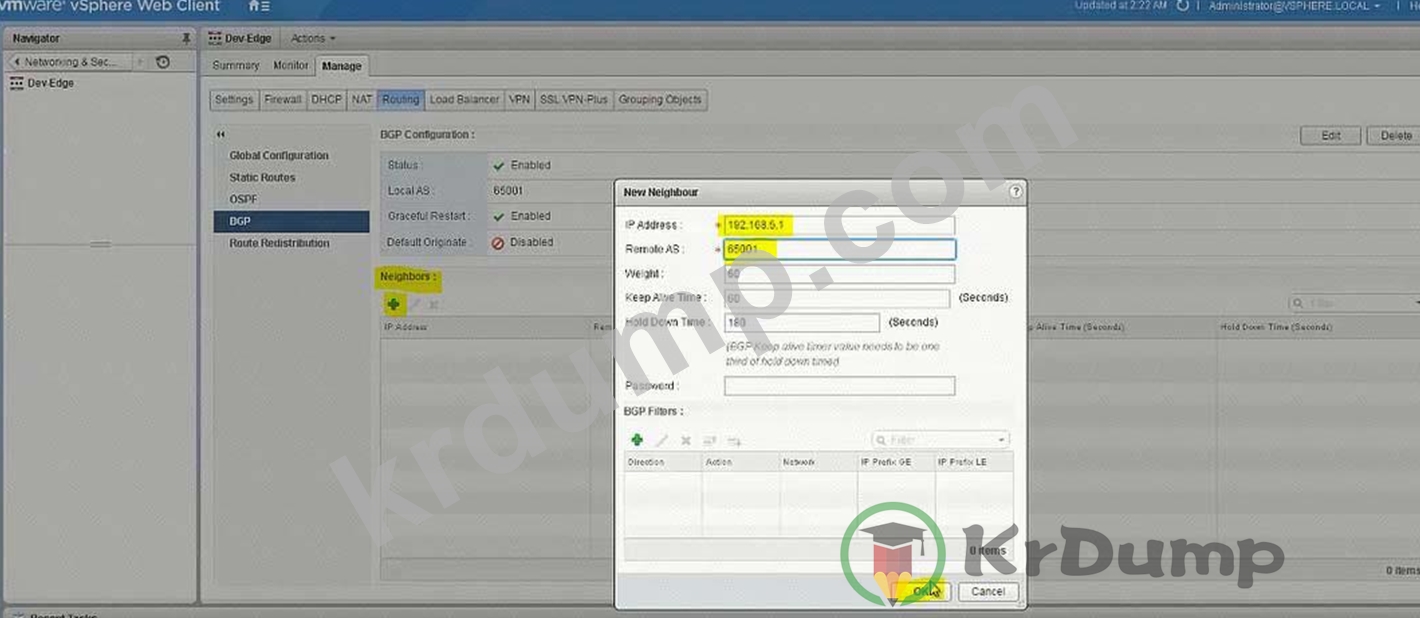
Task: Click Cancel in New Neighbour dialog
Action: click(x=988, y=592)
